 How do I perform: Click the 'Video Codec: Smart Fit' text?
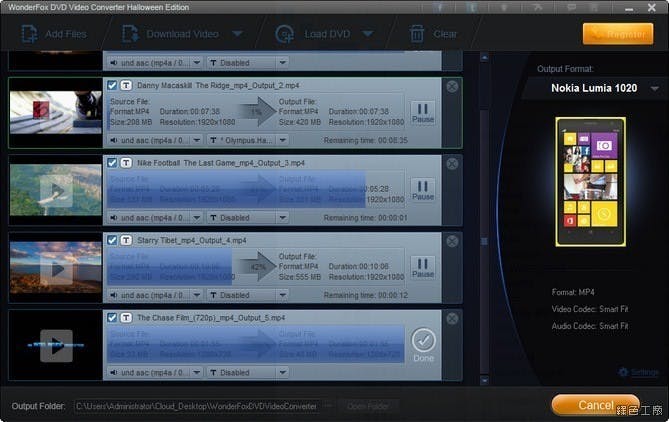[x=590, y=308]
